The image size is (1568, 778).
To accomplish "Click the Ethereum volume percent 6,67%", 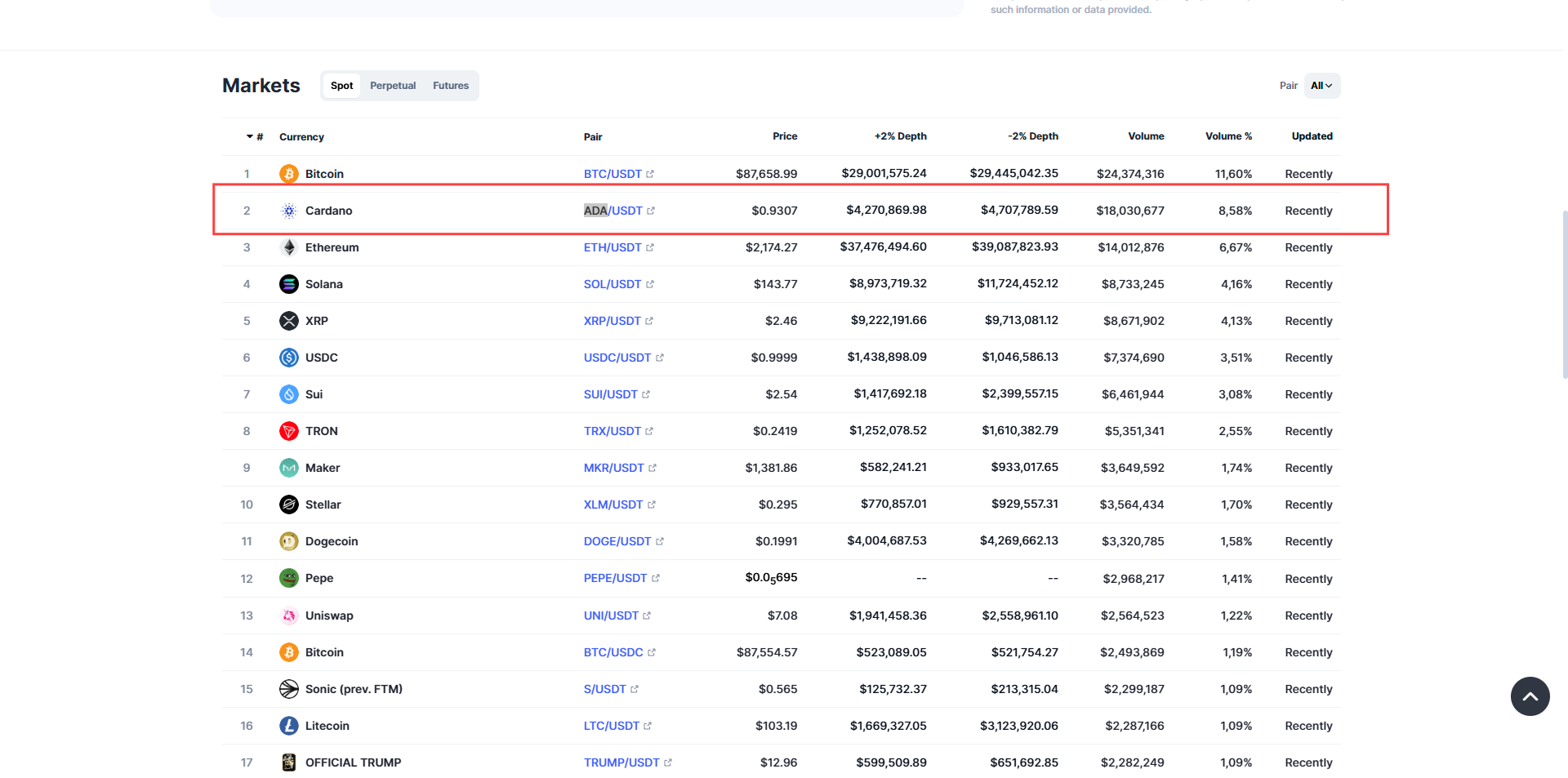I will [1236, 247].
